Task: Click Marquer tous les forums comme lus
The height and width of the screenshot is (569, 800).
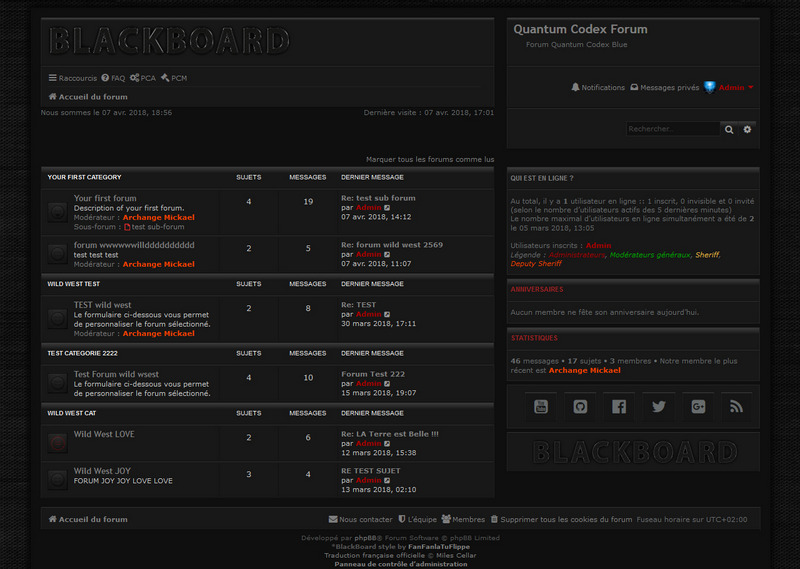Action: click(x=430, y=159)
